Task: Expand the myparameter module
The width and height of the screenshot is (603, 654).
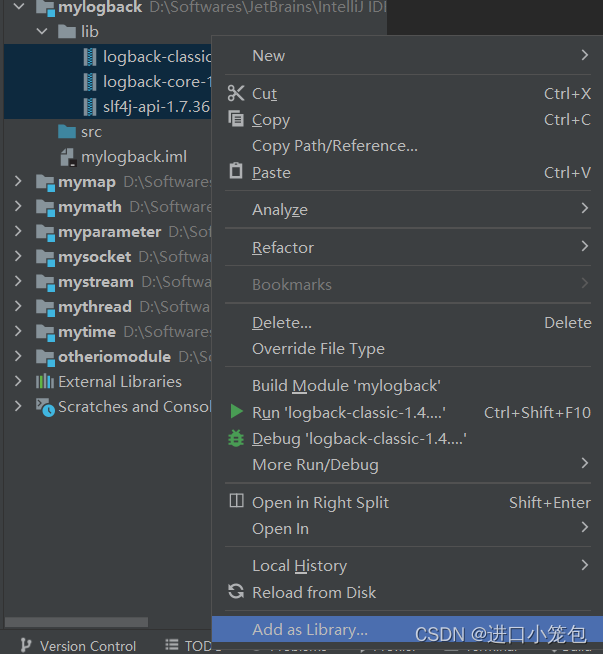Action: [18, 231]
